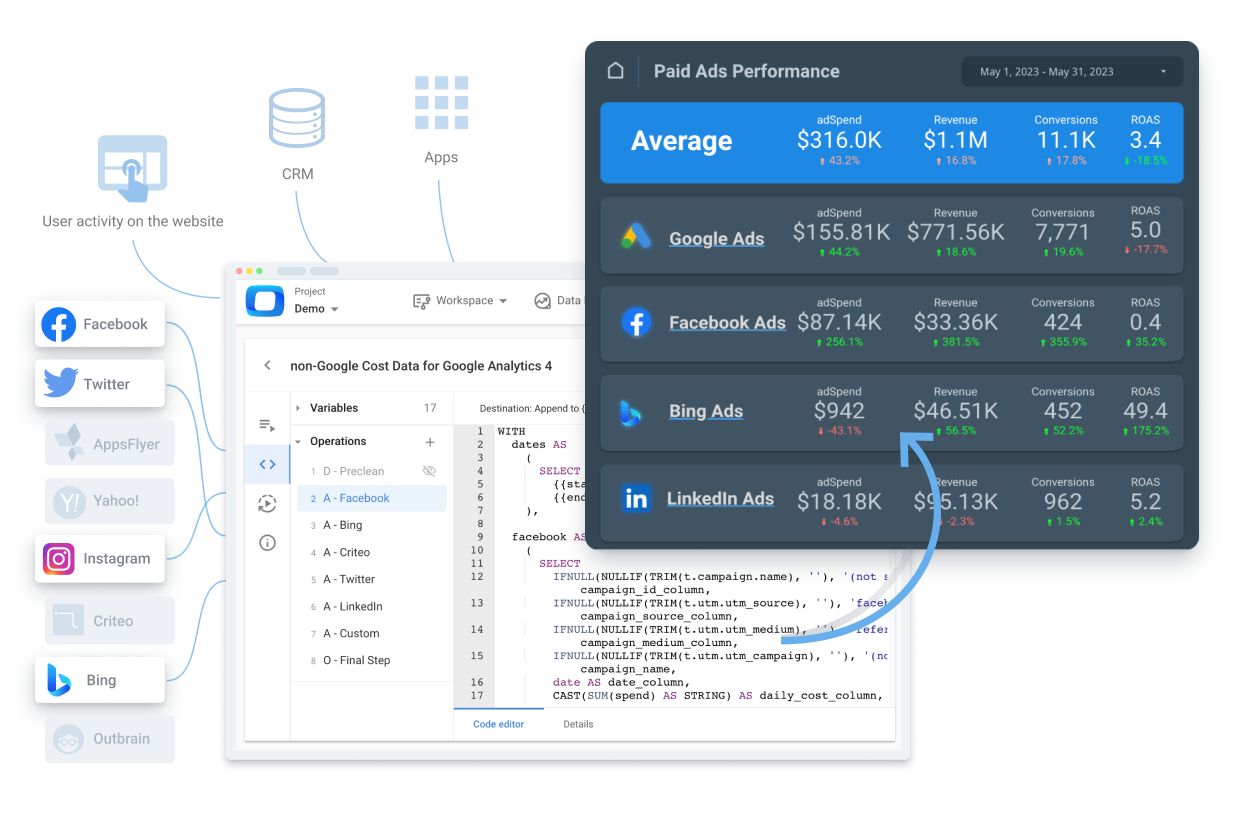This screenshot has height=815, width=1238.
Task: Open the Facebook Ads link
Action: (727, 323)
